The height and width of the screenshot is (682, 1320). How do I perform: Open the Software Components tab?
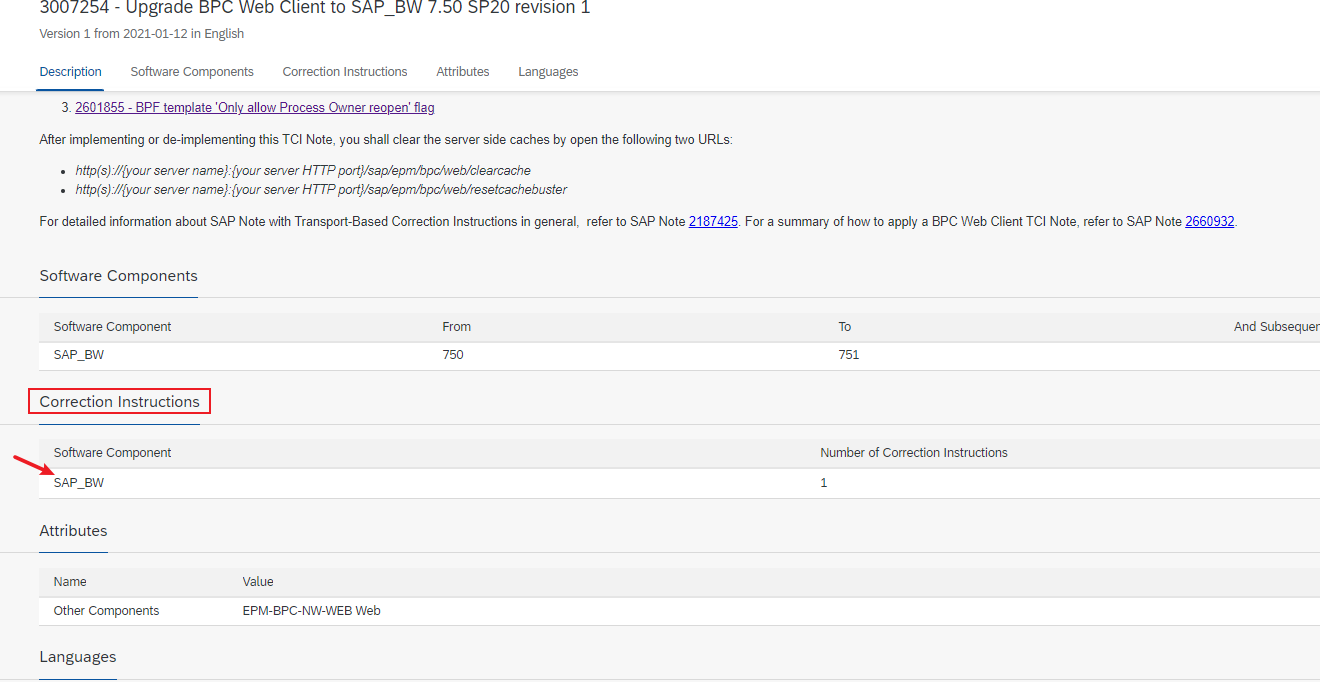(192, 72)
